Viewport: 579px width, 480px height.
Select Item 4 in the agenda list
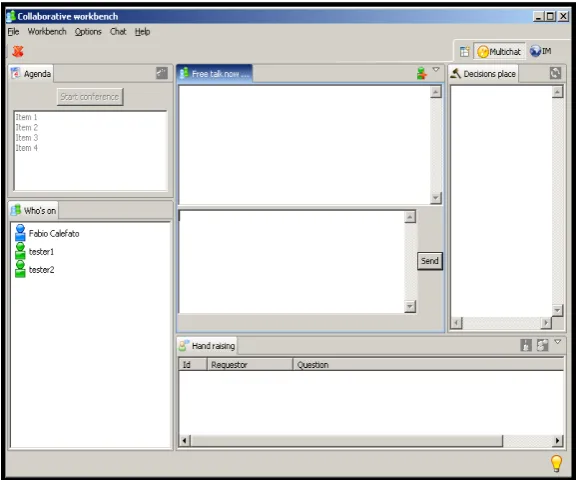click(27, 148)
